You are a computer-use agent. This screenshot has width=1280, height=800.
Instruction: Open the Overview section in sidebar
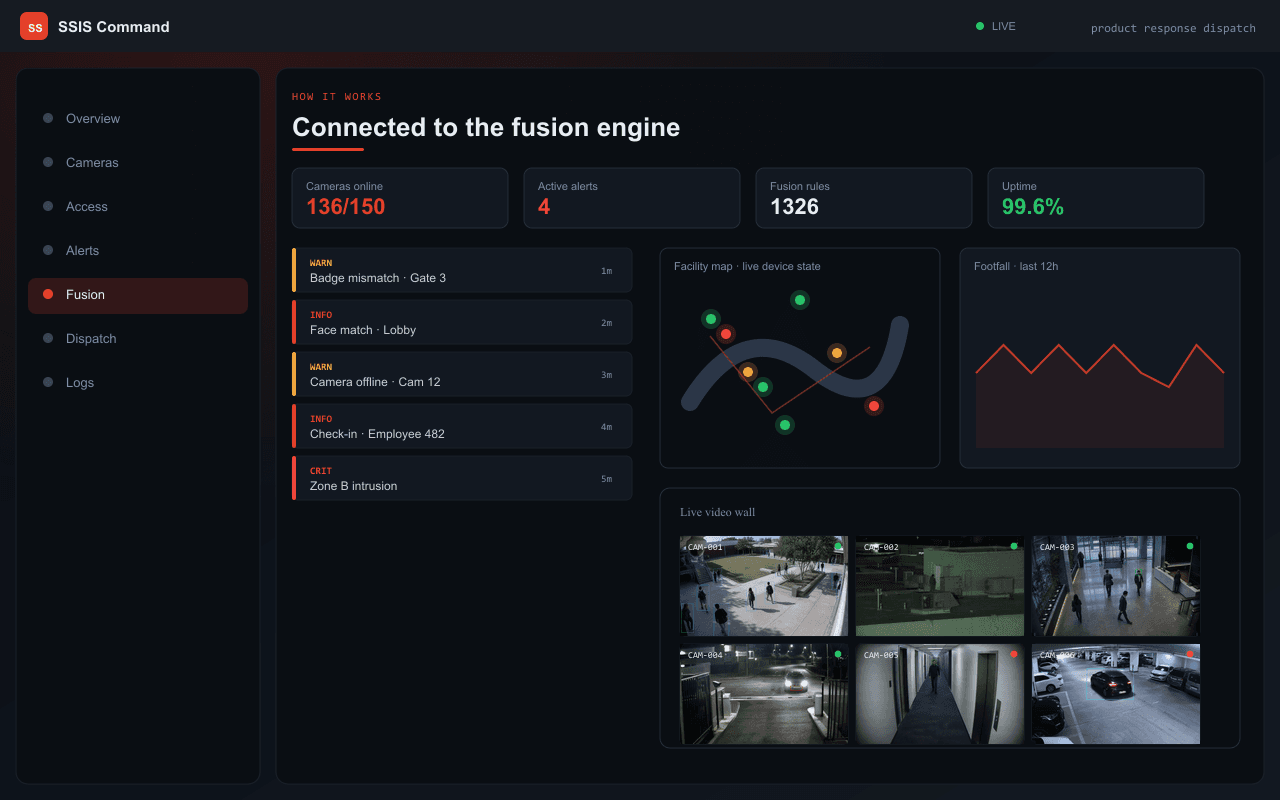pyautogui.click(x=138, y=118)
